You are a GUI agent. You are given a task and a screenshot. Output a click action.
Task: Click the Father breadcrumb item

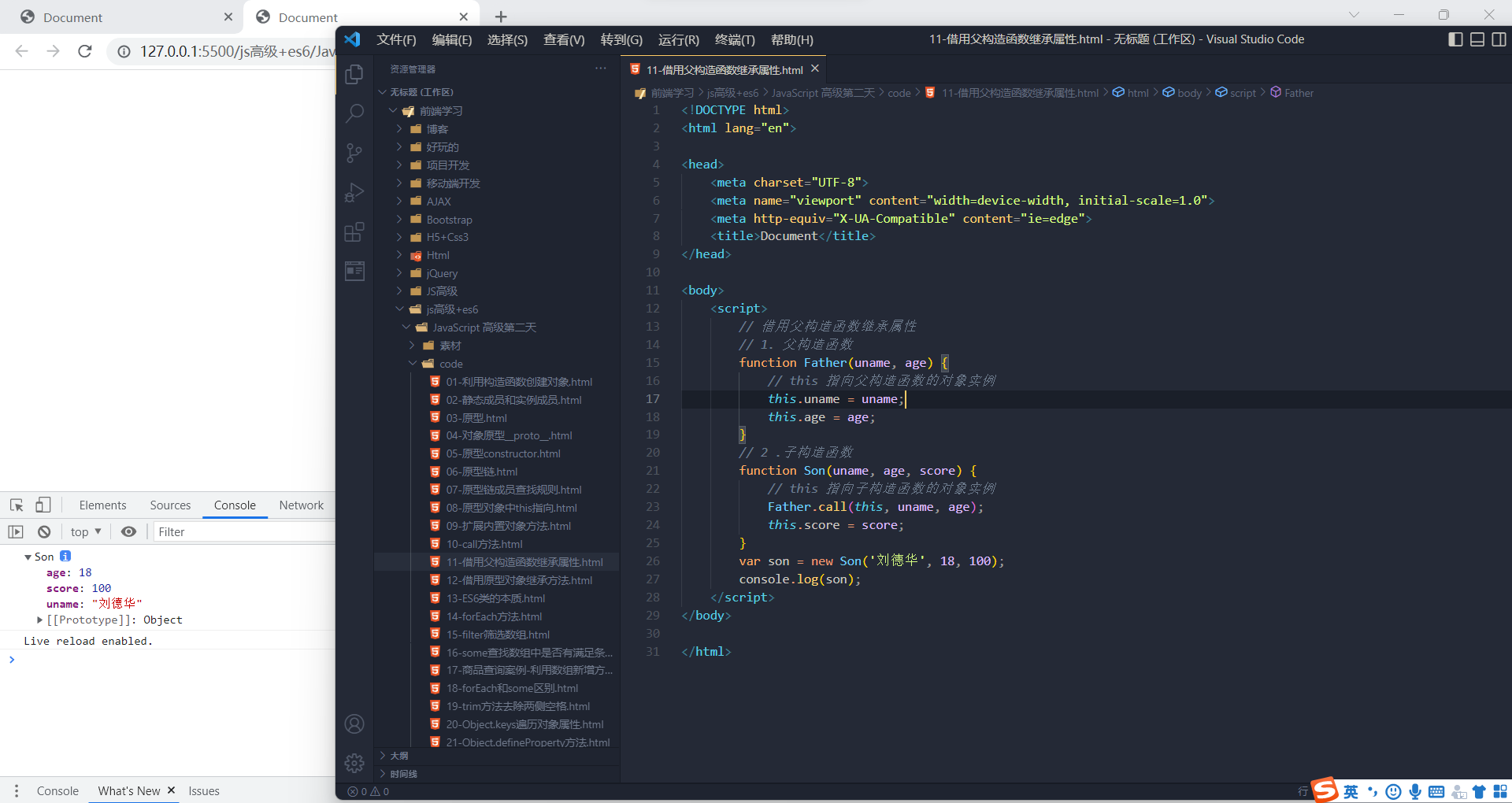click(x=1297, y=92)
